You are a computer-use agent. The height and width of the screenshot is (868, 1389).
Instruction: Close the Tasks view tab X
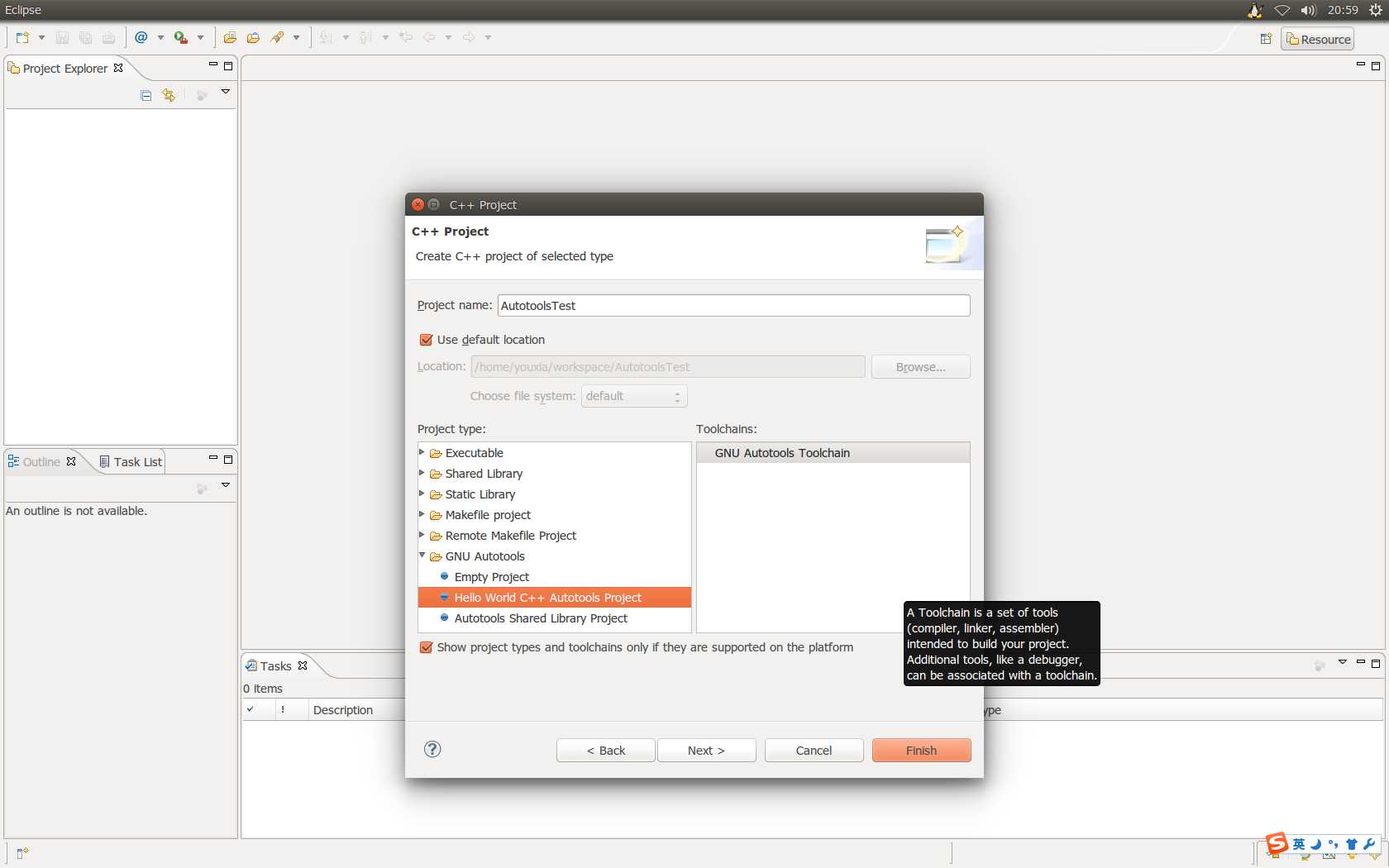coord(303,665)
